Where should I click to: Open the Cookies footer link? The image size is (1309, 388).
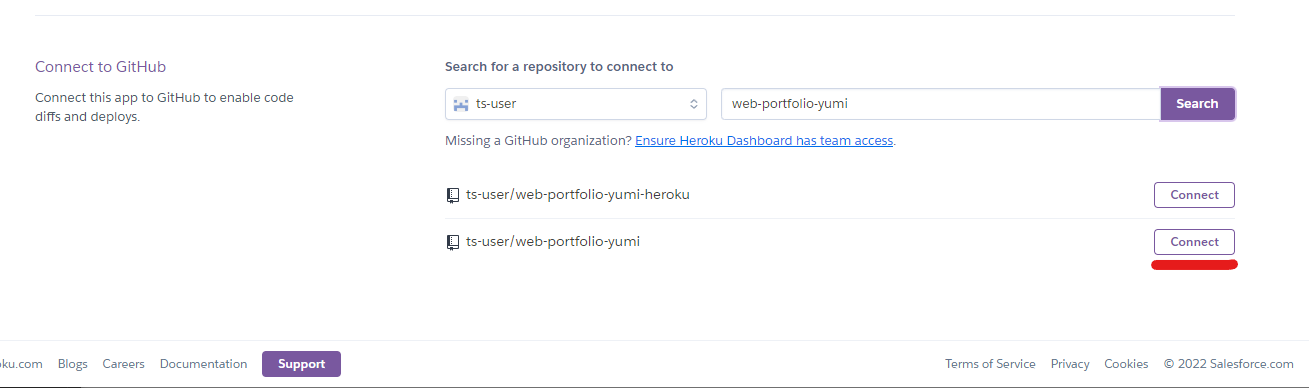(x=1126, y=364)
